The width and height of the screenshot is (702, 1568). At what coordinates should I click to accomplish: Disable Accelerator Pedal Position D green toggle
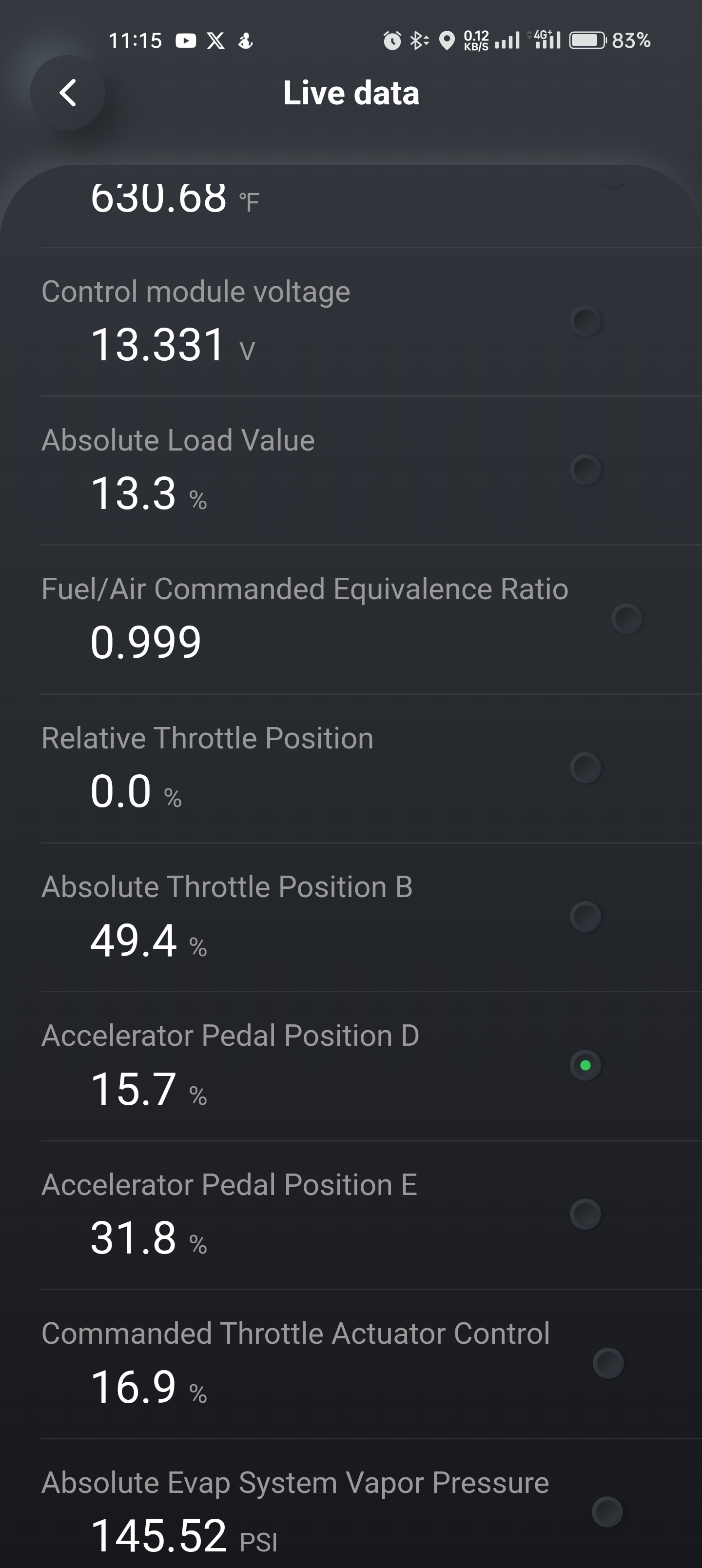(x=585, y=1065)
